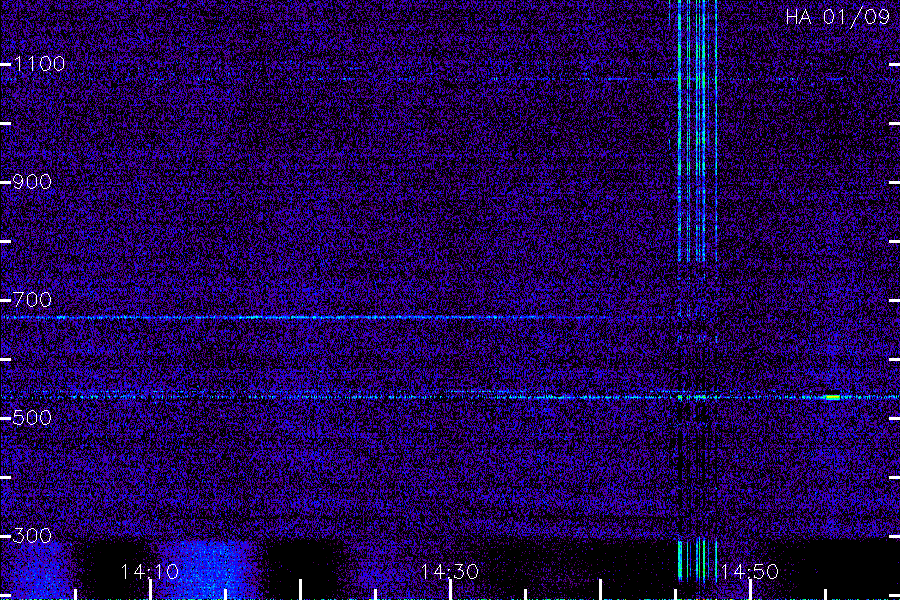Click the 1100 frequency axis label
Viewport: 900px width, 600px height.
(x=39, y=64)
